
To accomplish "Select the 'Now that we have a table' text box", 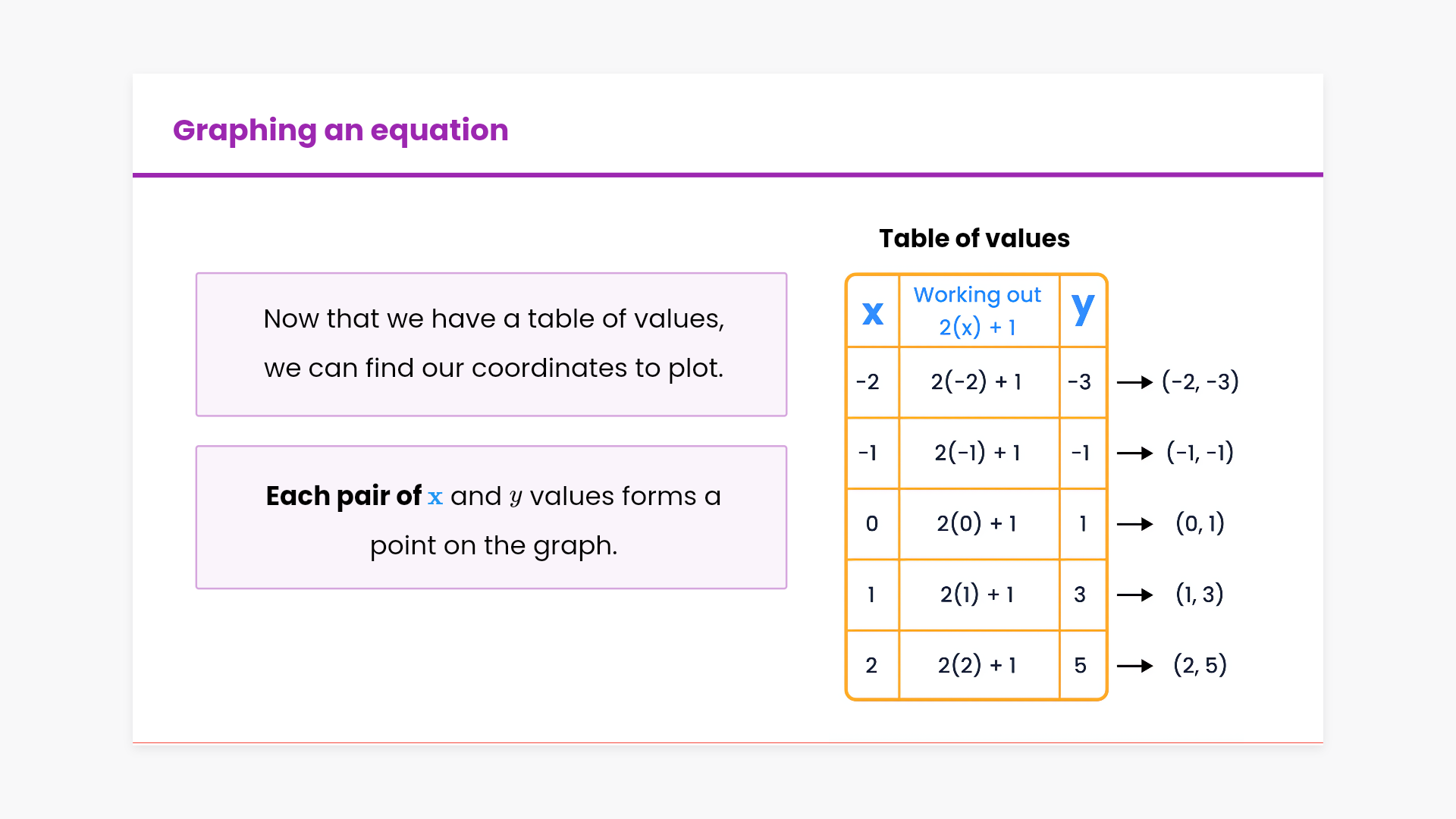I will (x=491, y=344).
